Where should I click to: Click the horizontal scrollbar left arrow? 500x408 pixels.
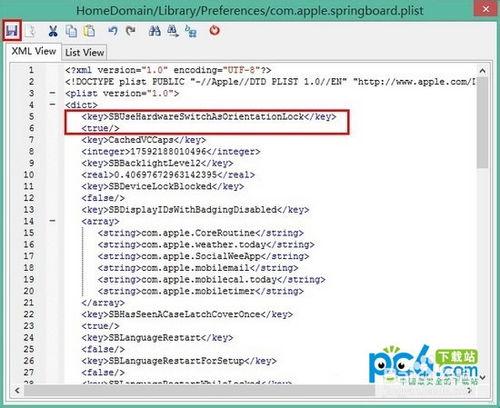(17, 390)
